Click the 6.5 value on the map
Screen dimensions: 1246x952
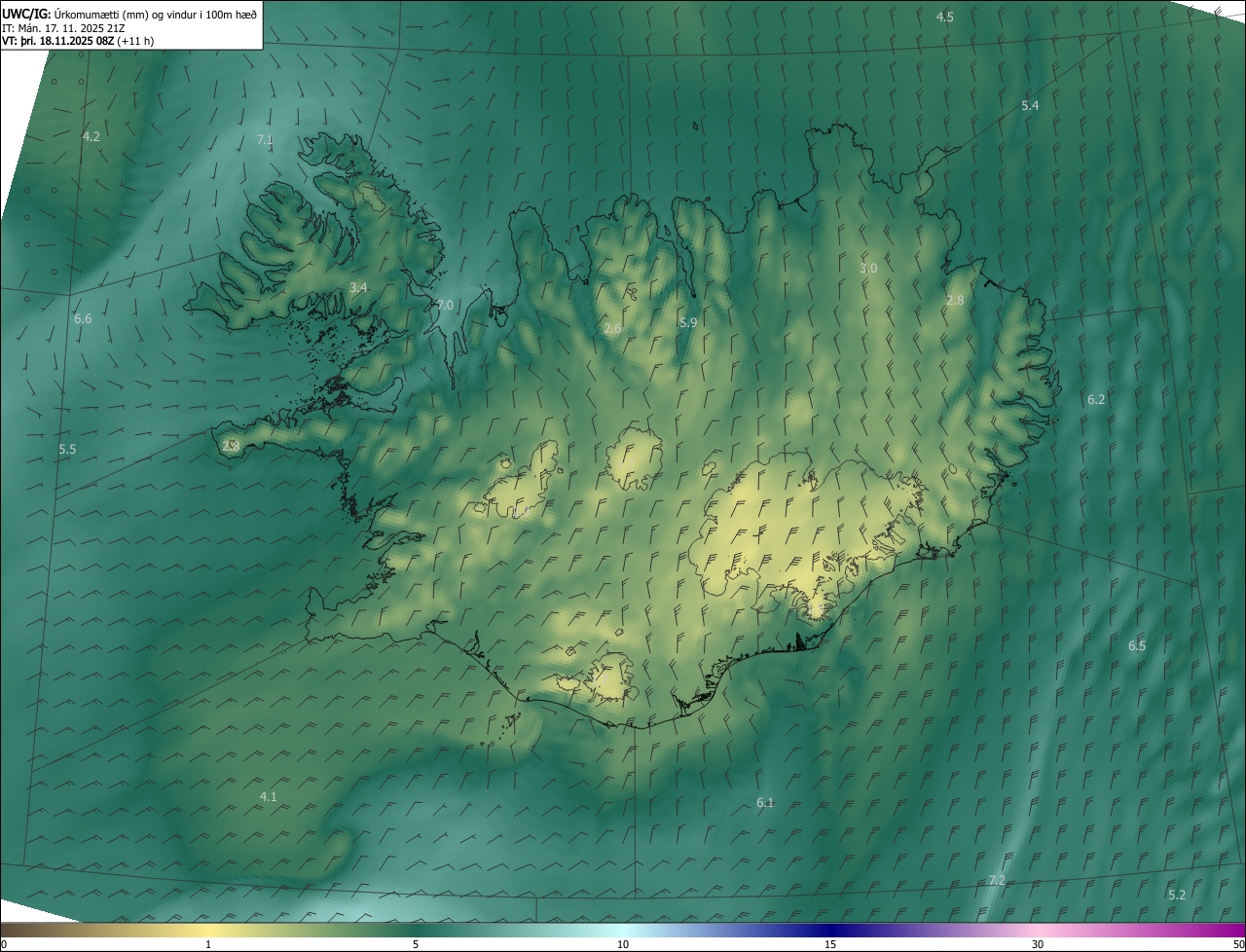1137,646
